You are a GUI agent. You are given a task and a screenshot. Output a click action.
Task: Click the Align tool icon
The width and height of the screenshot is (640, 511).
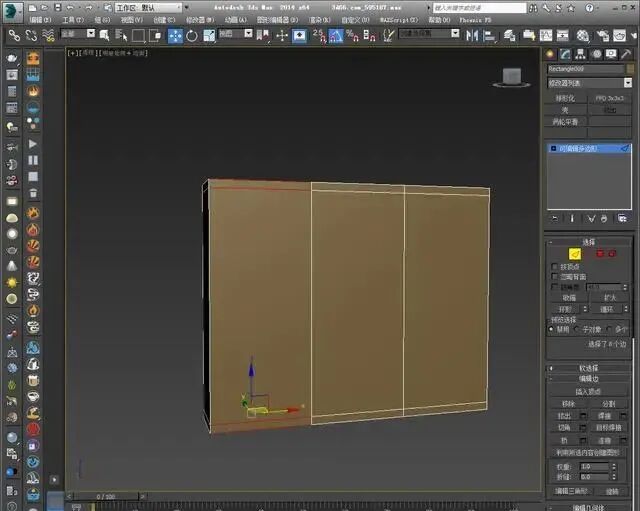click(x=489, y=36)
